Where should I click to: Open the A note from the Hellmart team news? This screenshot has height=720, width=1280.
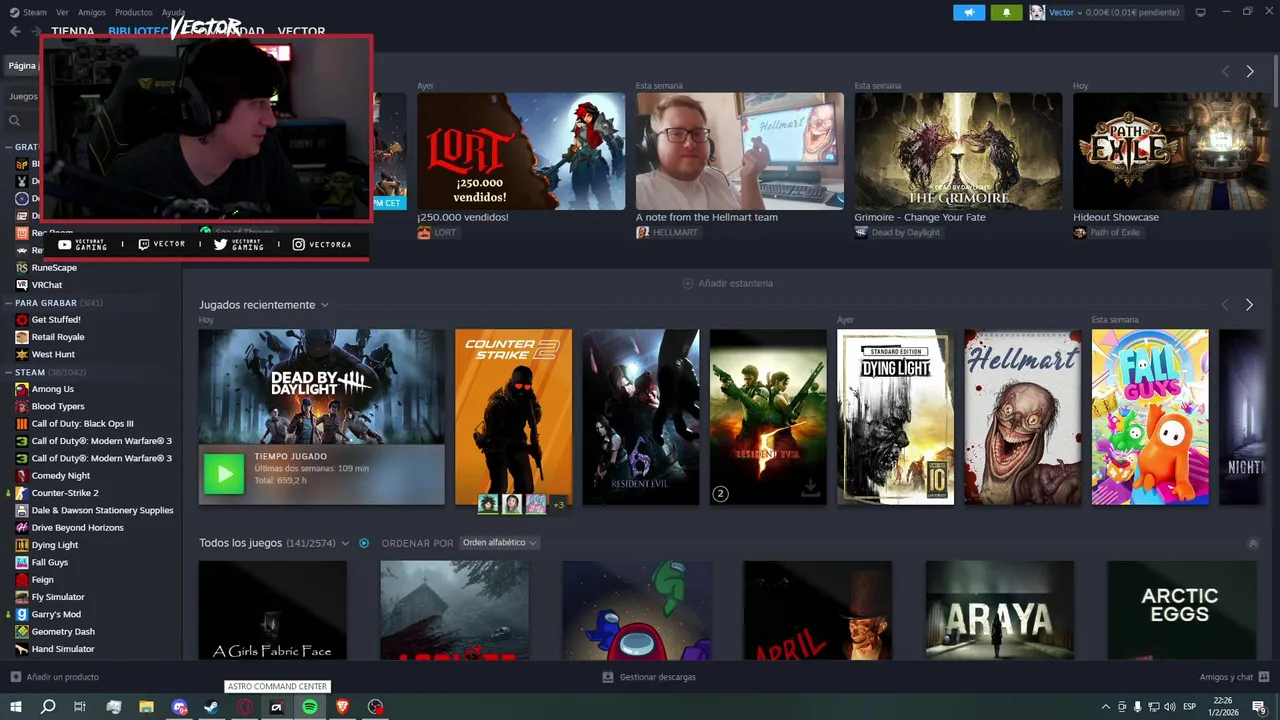coord(740,152)
